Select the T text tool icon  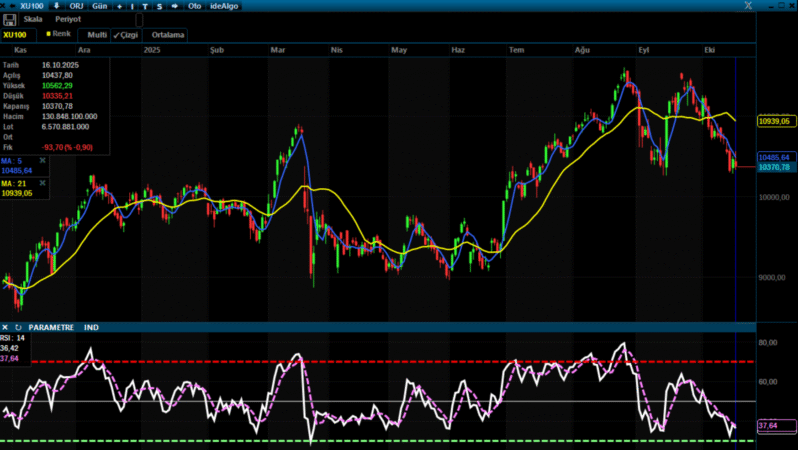[x=146, y=6]
